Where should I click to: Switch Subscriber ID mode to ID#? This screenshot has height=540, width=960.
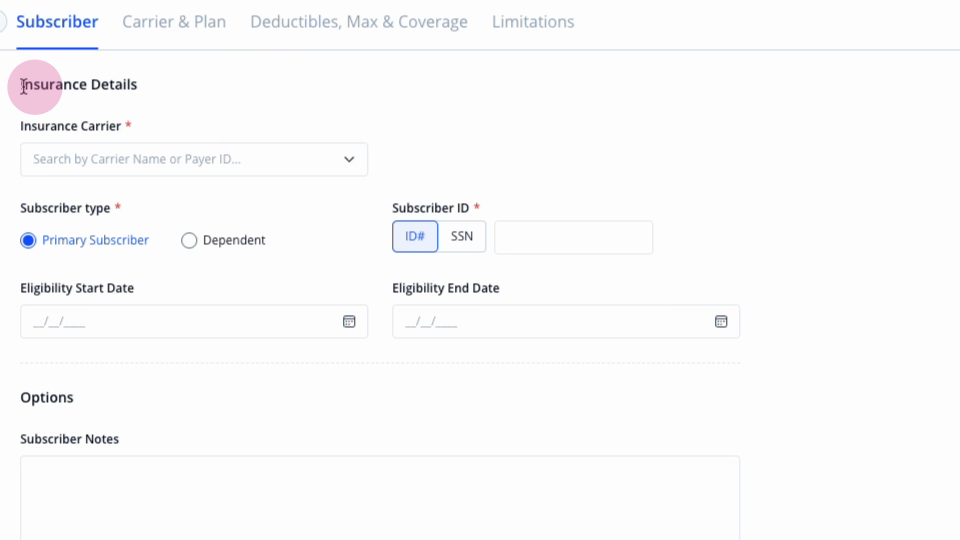[415, 236]
